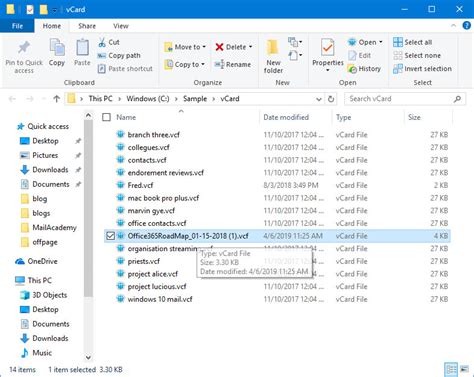
Task: Select the branch three.vcf file
Action: 277,135
